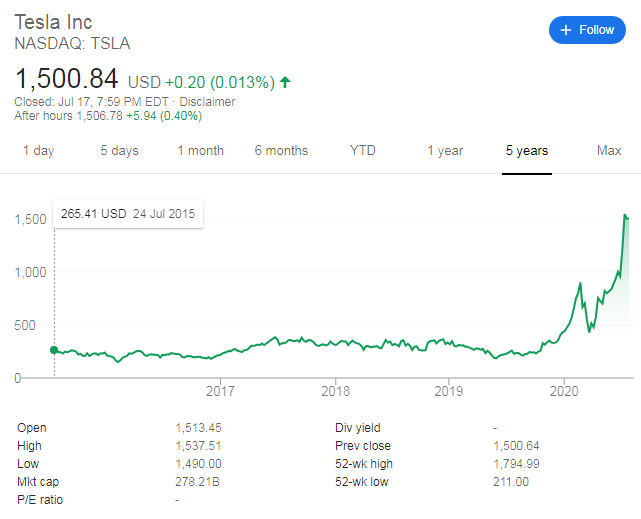Select the 5 days range tab

pyautogui.click(x=119, y=150)
